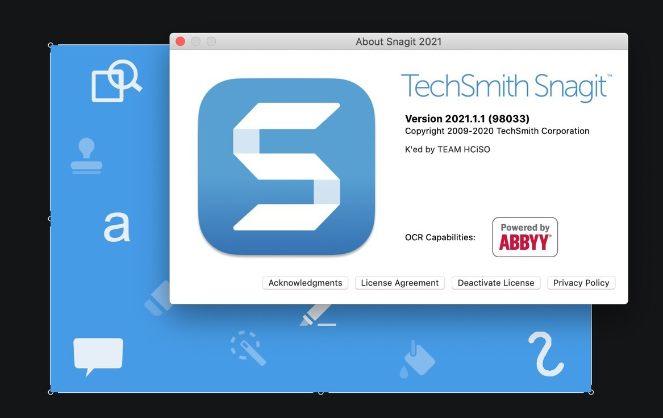
Task: Click the speech bubble callout icon
Action: [98, 356]
